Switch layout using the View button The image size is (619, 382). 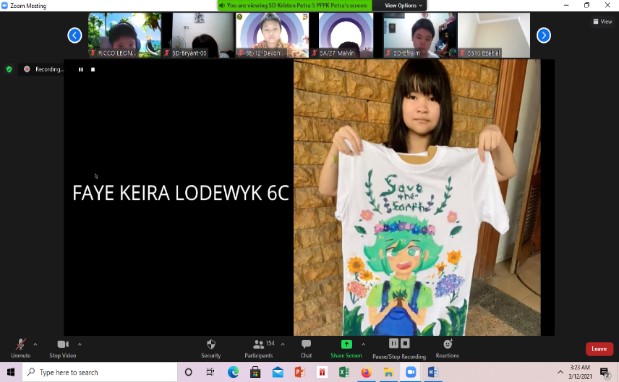click(x=602, y=22)
